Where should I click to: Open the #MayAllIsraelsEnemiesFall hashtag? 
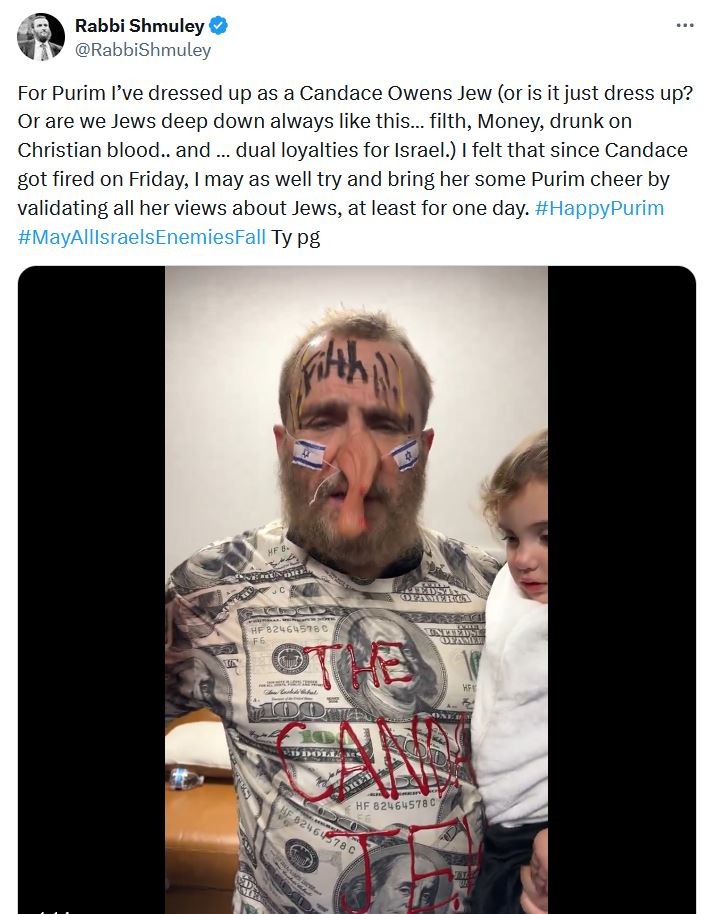pos(142,237)
